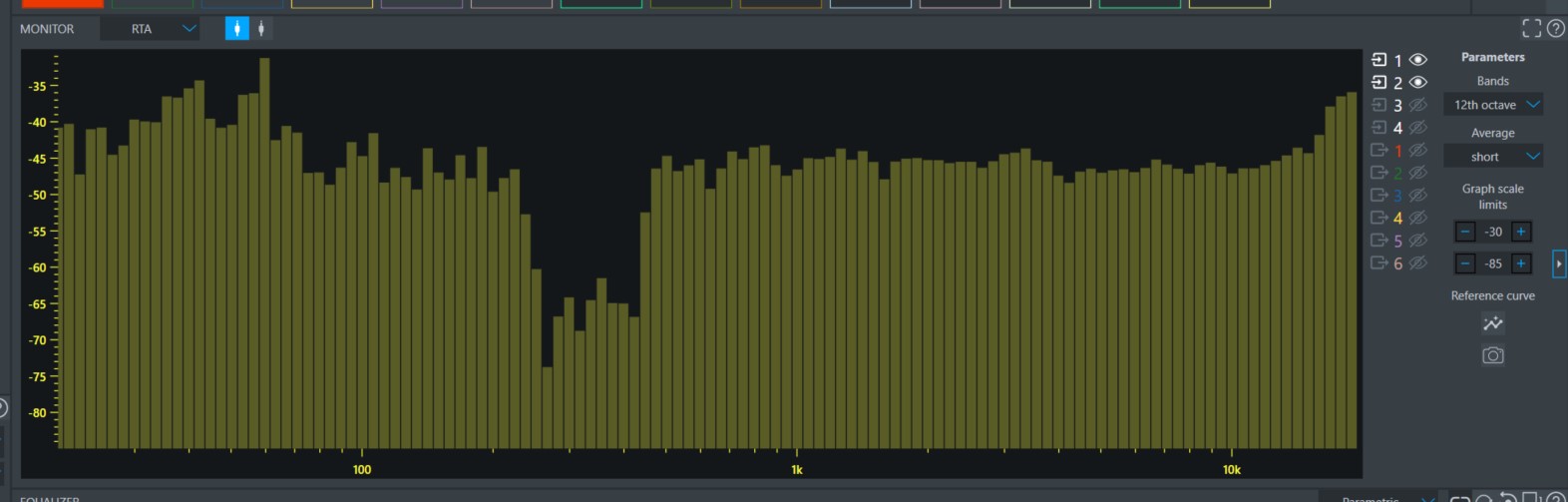Click the 100 frequency axis label

click(362, 469)
